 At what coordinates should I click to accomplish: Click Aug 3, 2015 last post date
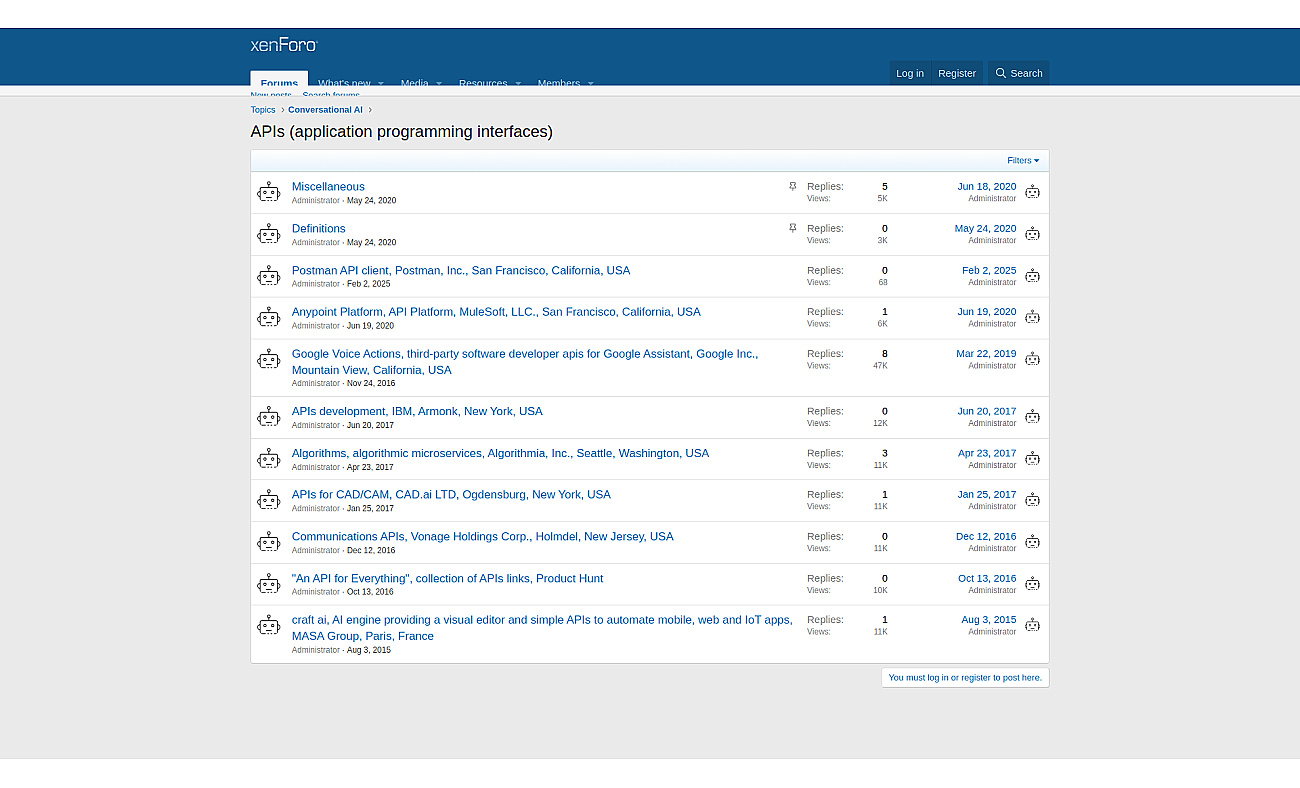[x=989, y=620]
